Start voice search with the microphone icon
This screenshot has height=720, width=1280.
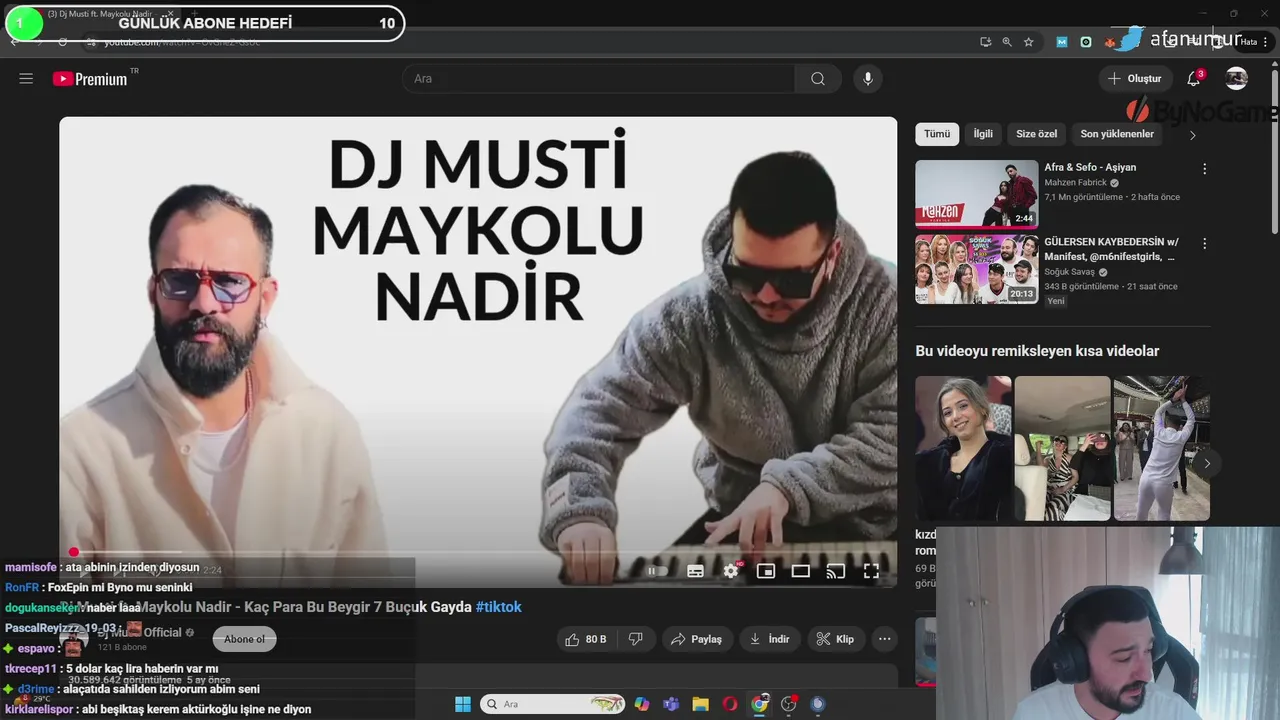pos(867,79)
